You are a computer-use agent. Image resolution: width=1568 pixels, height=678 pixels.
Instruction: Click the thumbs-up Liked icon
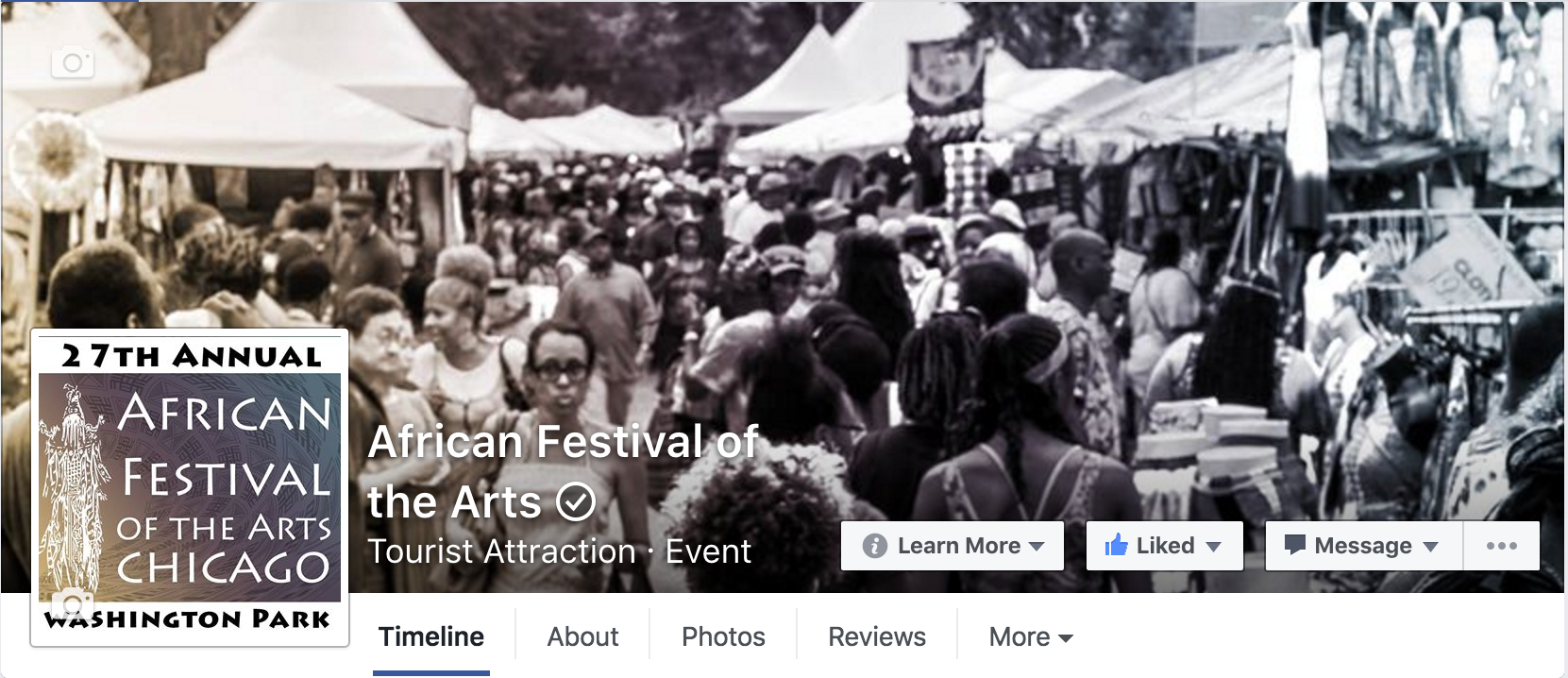[x=1117, y=545]
